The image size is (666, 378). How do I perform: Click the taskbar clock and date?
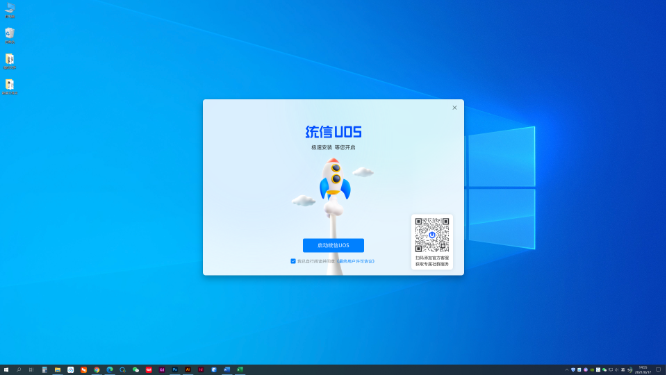[643, 370]
